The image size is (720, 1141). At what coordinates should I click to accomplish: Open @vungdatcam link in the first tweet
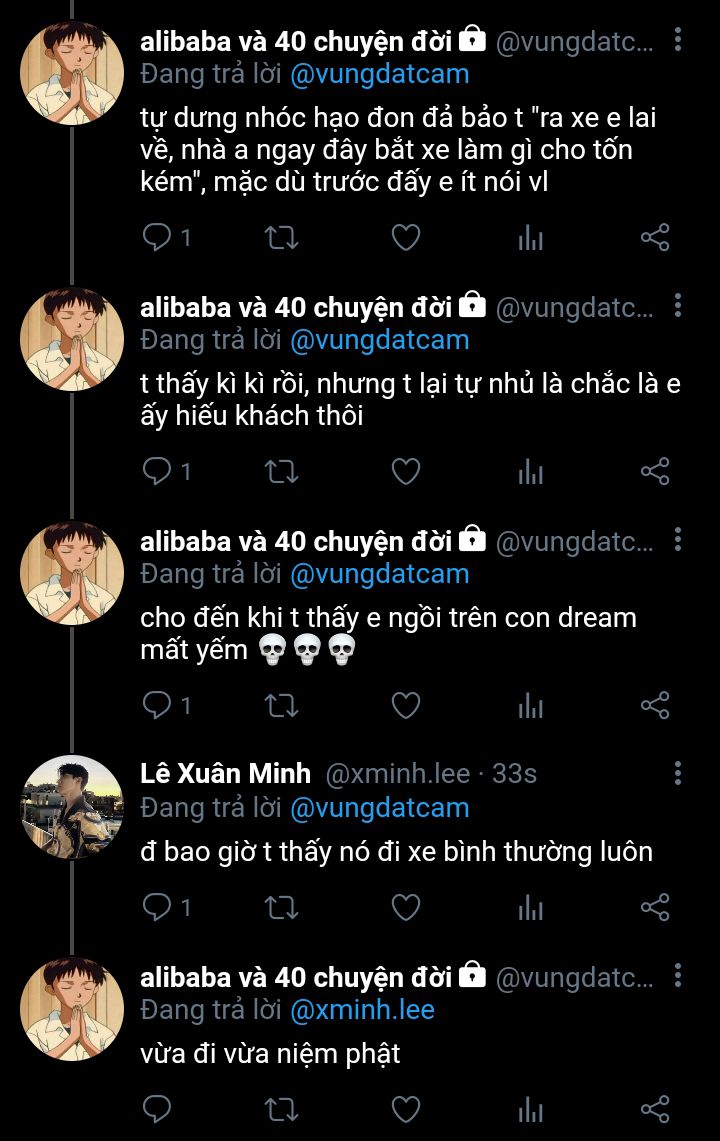(379, 74)
